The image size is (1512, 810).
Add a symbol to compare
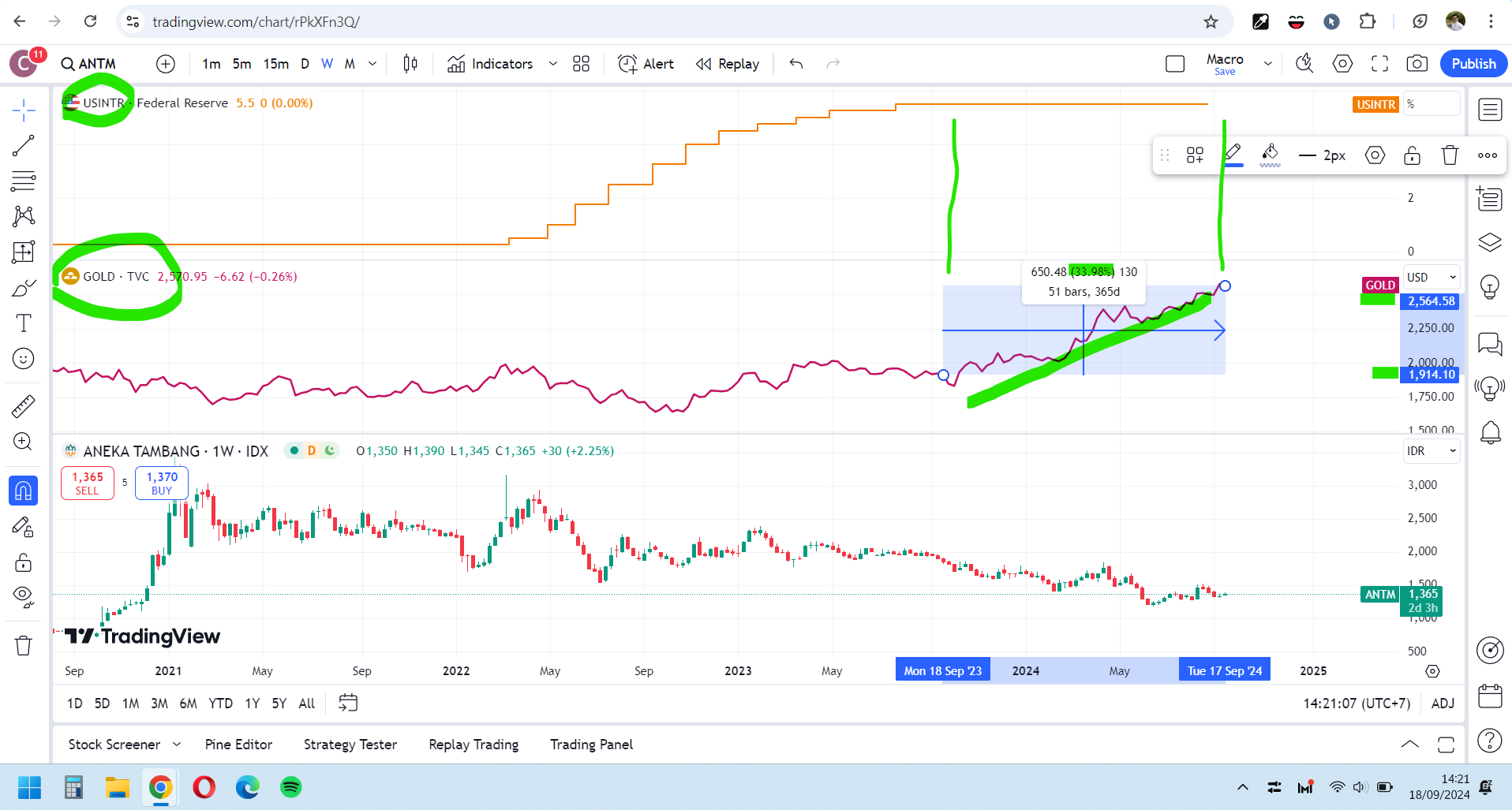pos(166,64)
